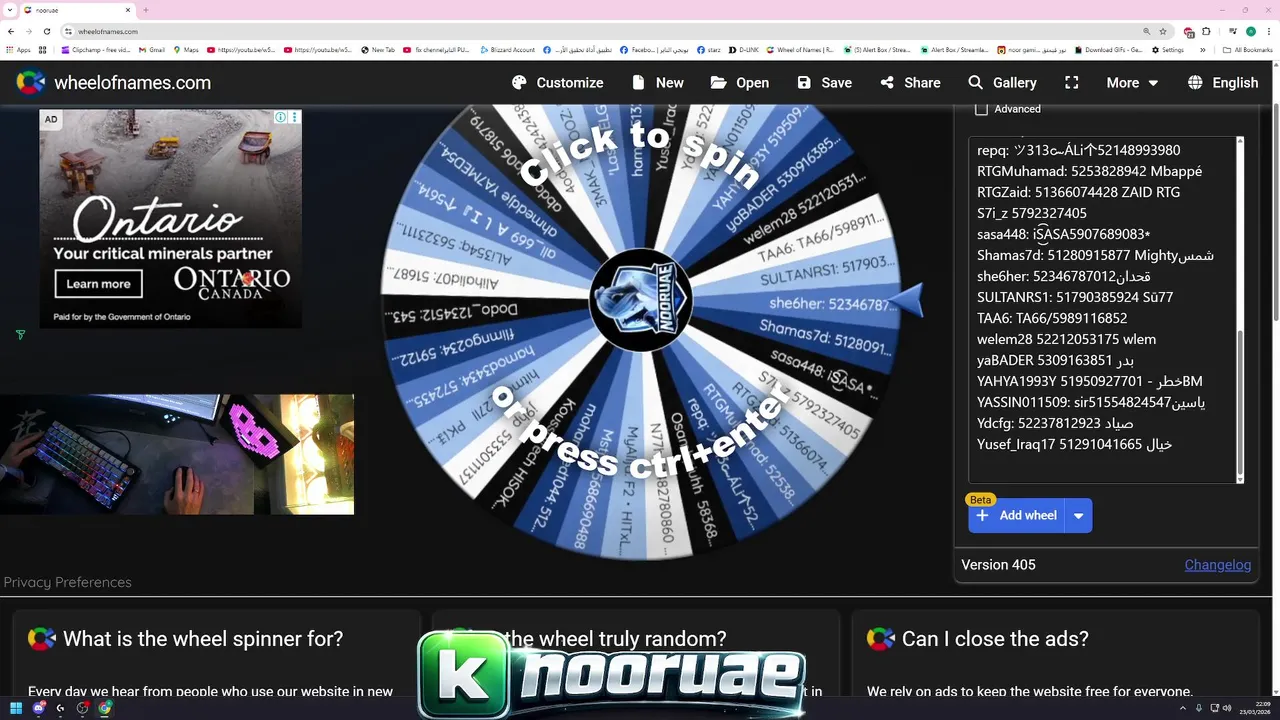Open the Customize palette option

pos(557,83)
